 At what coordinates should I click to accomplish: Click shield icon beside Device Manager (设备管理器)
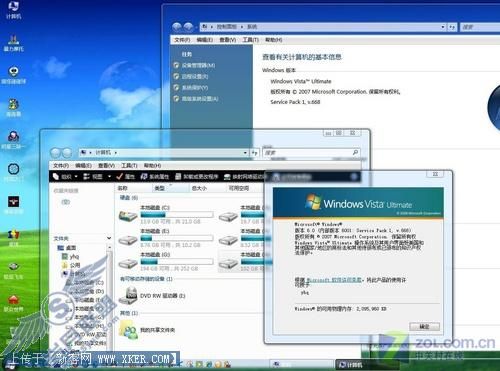coord(177,65)
